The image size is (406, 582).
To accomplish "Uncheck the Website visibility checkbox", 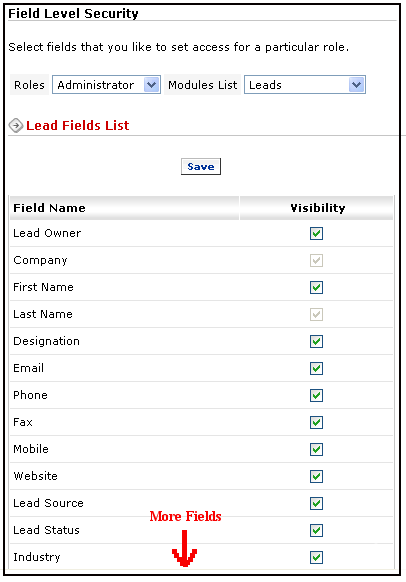I will click(316, 476).
